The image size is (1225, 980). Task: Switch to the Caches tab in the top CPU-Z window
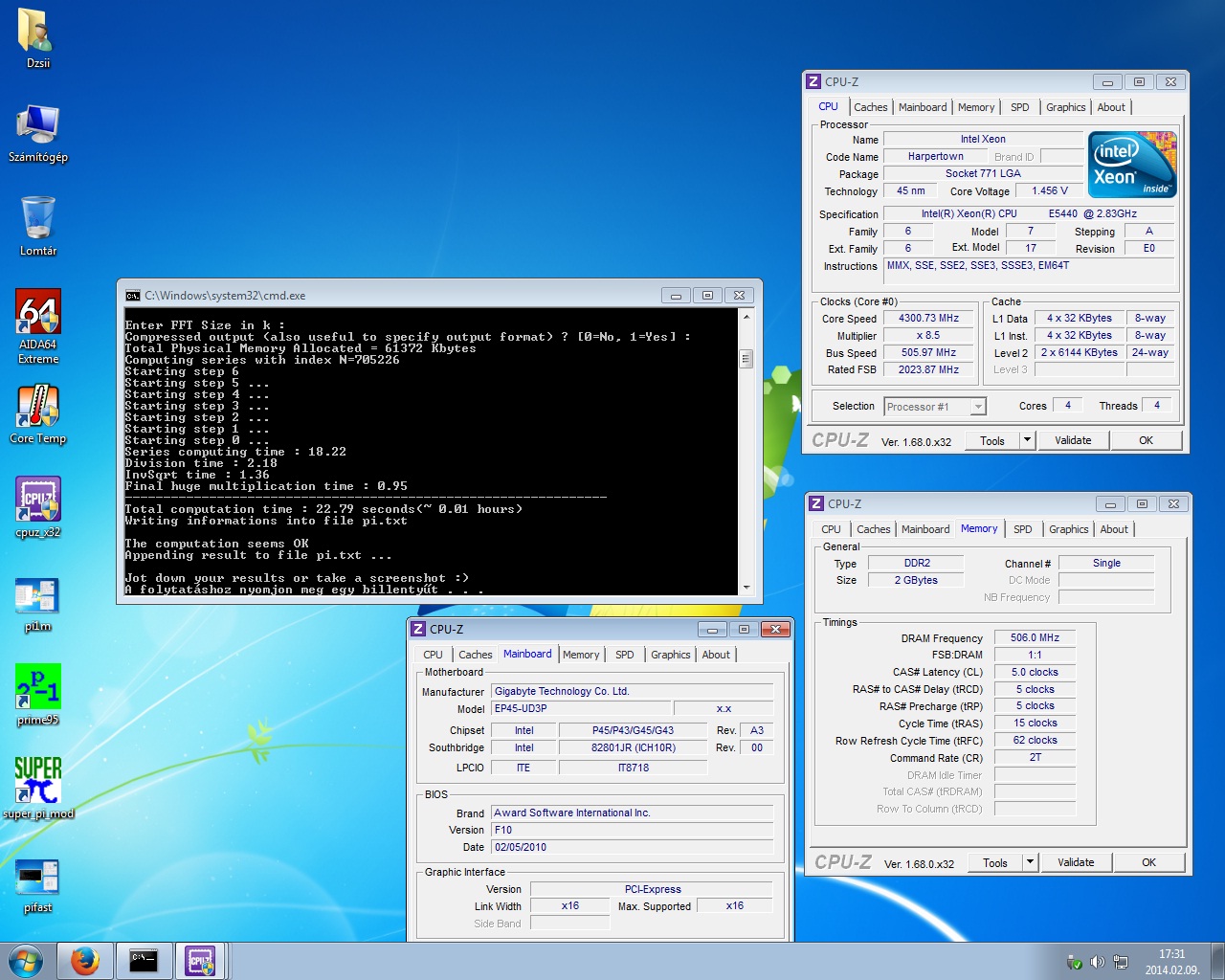(x=870, y=107)
